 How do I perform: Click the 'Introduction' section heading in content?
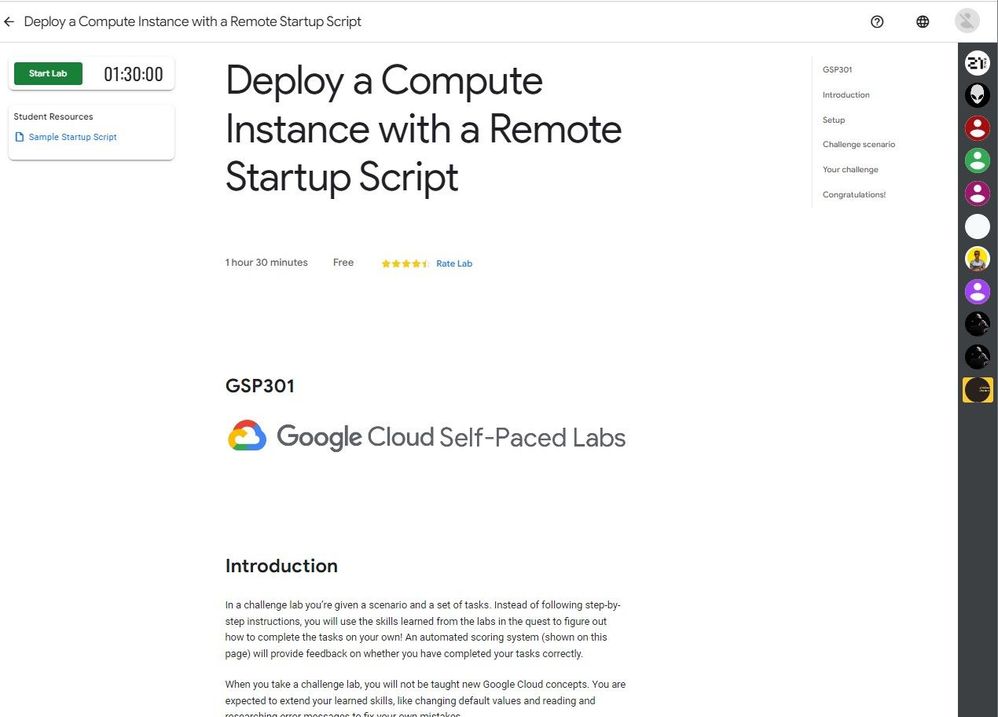281,566
